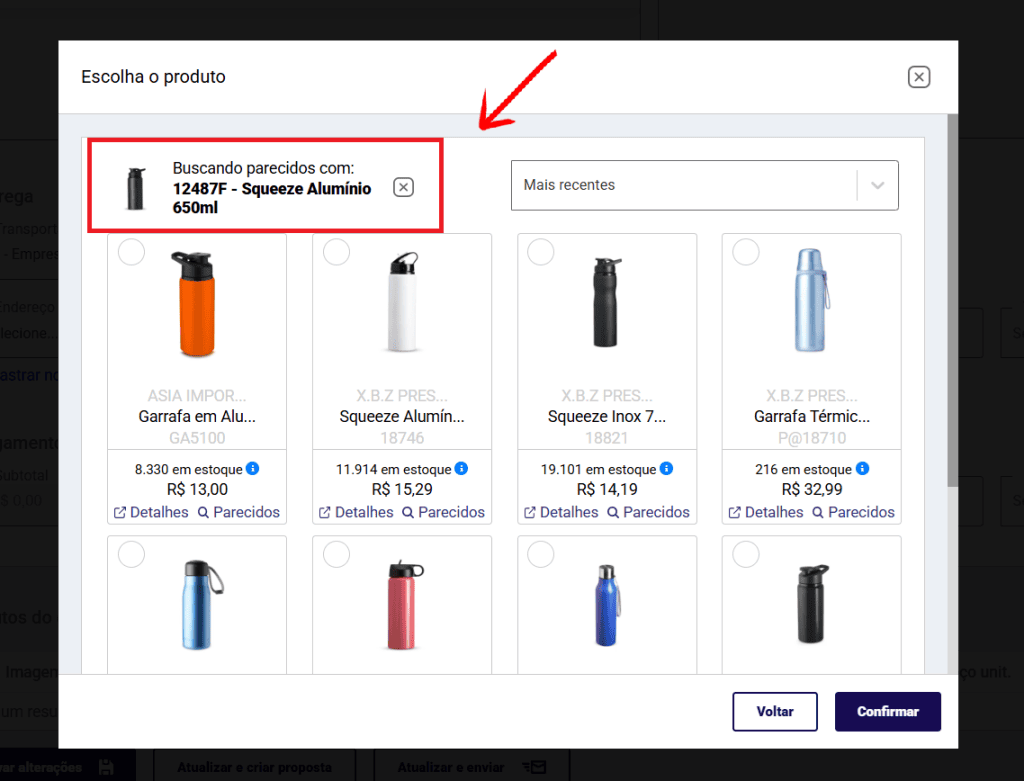Click product name Garrafa em Alu...
Image resolution: width=1024 pixels, height=781 pixels.
(x=197, y=417)
